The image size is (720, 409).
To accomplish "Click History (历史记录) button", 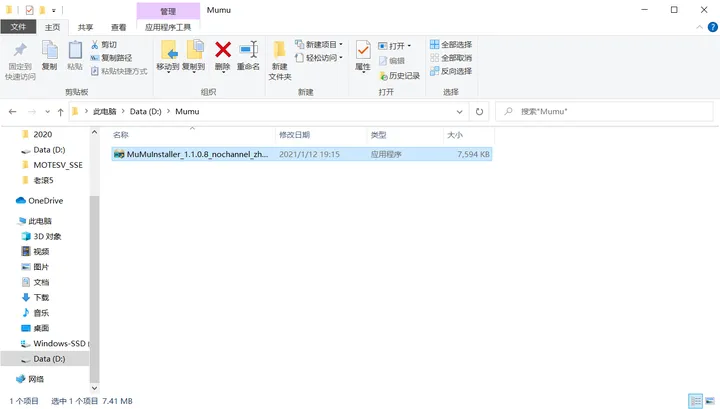I will pos(399,75).
